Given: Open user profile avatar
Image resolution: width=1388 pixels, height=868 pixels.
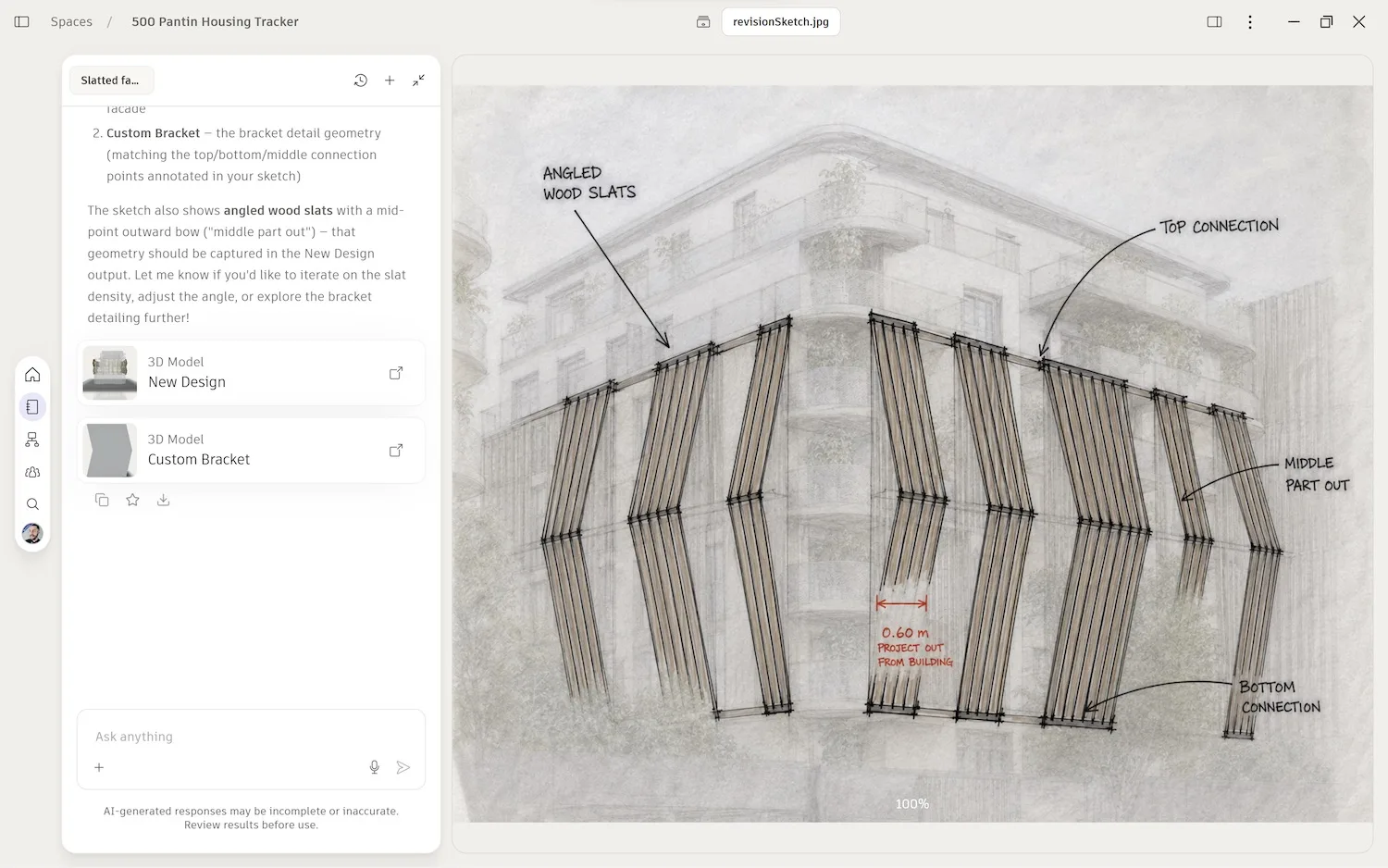Looking at the screenshot, I should (x=32, y=534).
